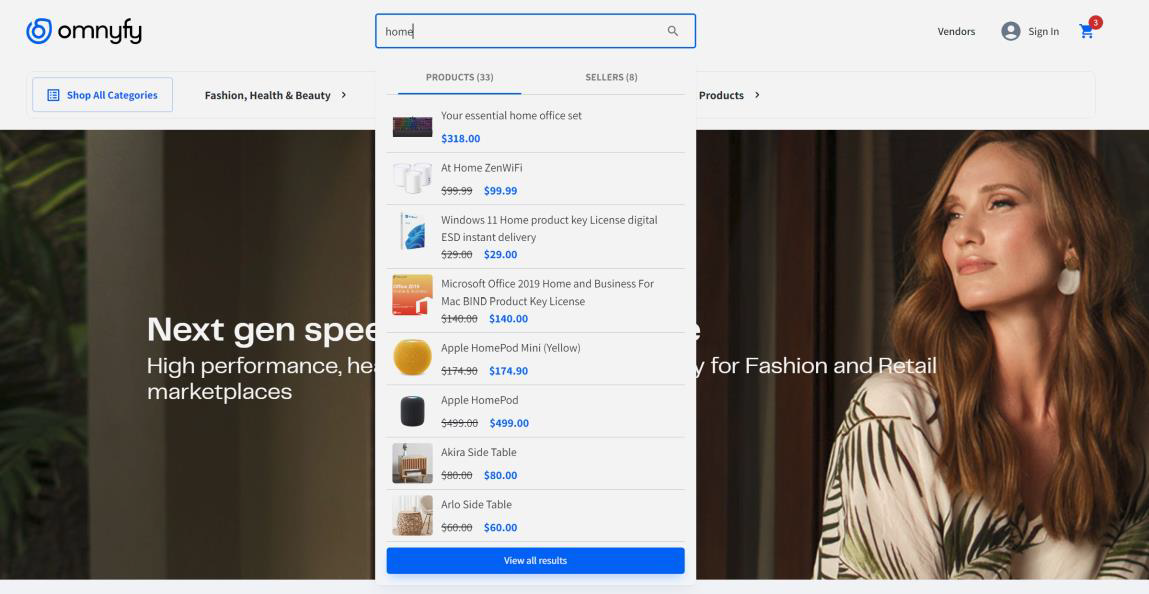The width and height of the screenshot is (1149, 594).
Task: Switch to the PRODUCTS (33) tab
Action: click(x=459, y=77)
